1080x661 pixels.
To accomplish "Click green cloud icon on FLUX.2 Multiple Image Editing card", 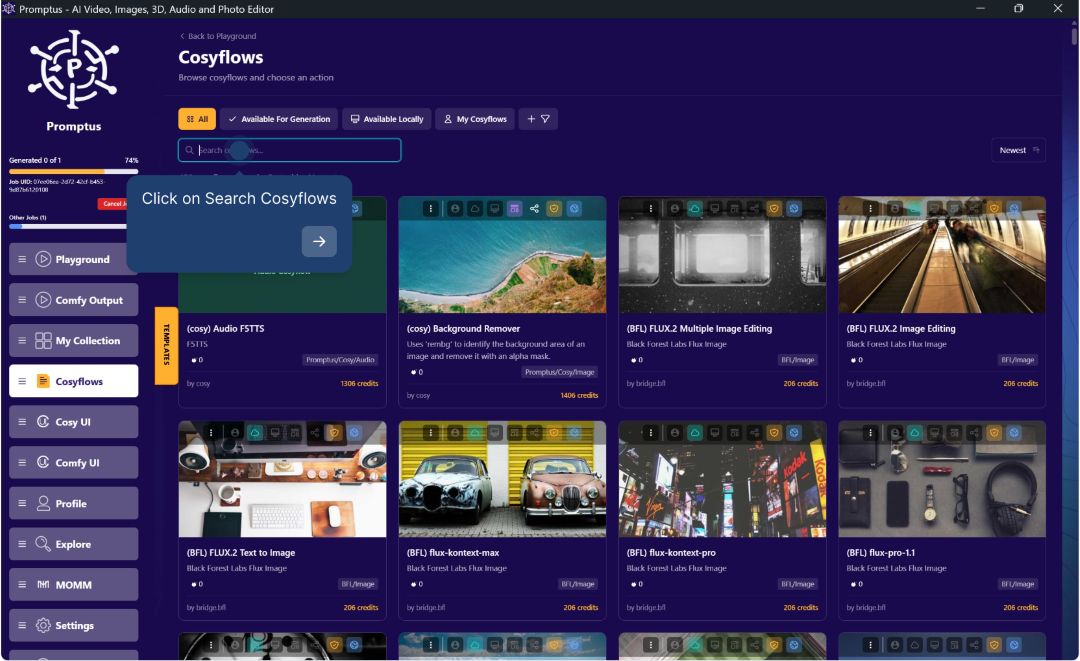I will 695,208.
